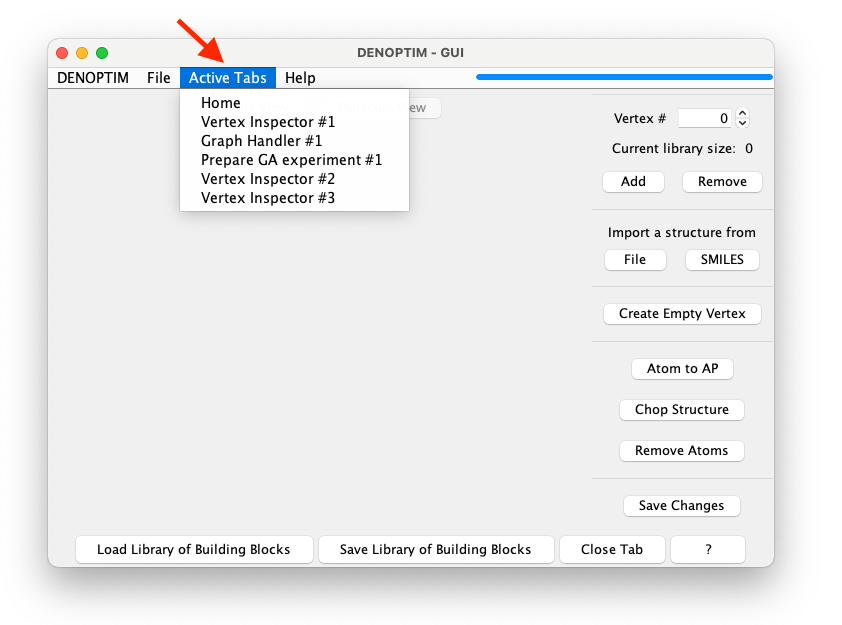The width and height of the screenshot is (842, 625).
Task: Create an Empty Vertex
Action: (682, 313)
